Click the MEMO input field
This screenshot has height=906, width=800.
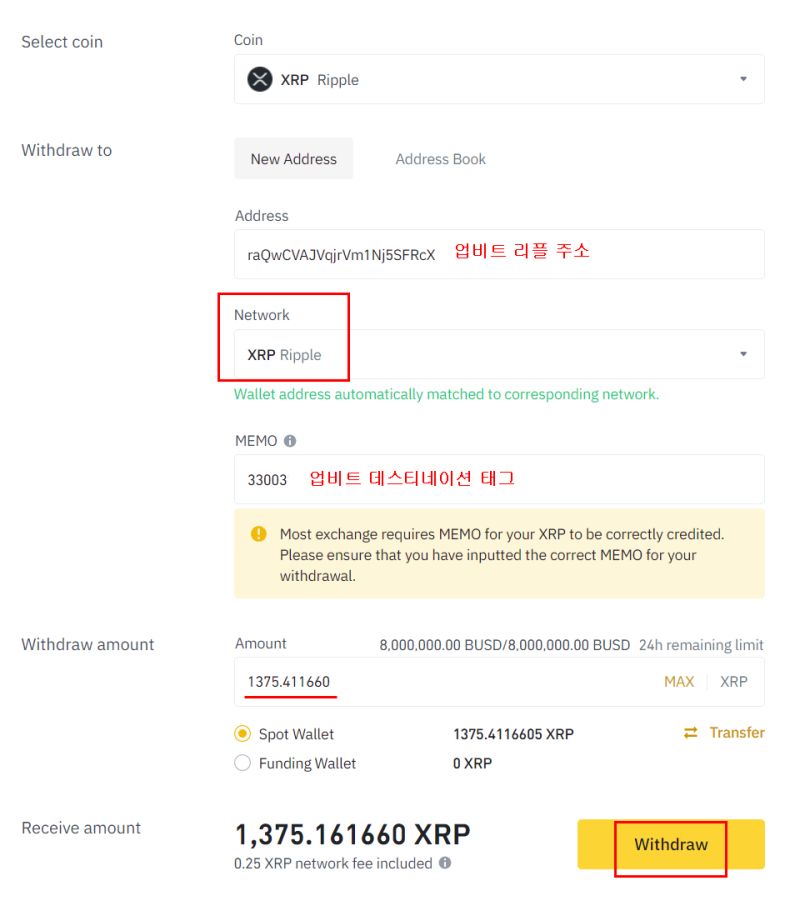[x=499, y=479]
